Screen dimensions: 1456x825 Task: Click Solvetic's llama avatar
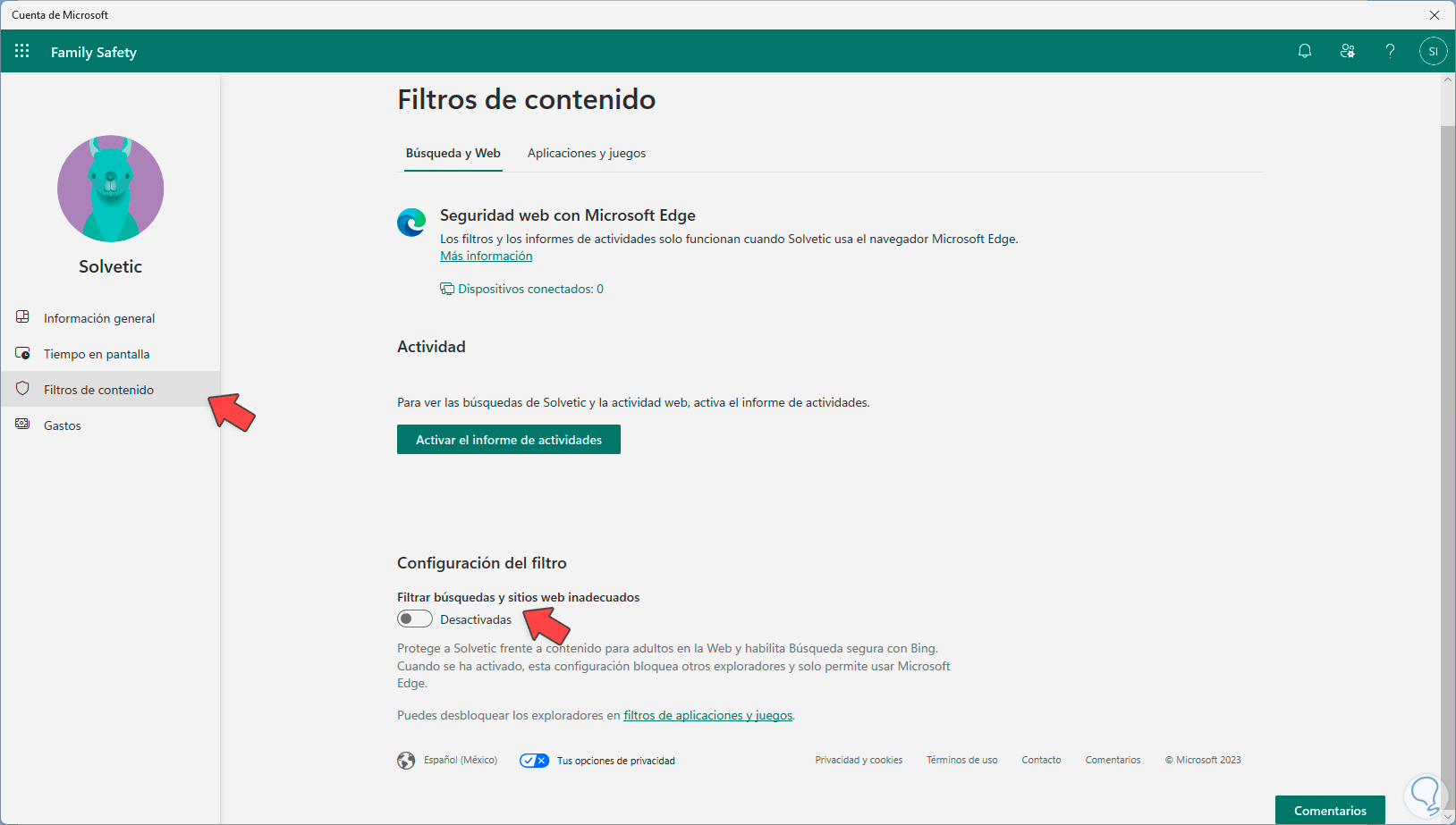click(x=111, y=189)
